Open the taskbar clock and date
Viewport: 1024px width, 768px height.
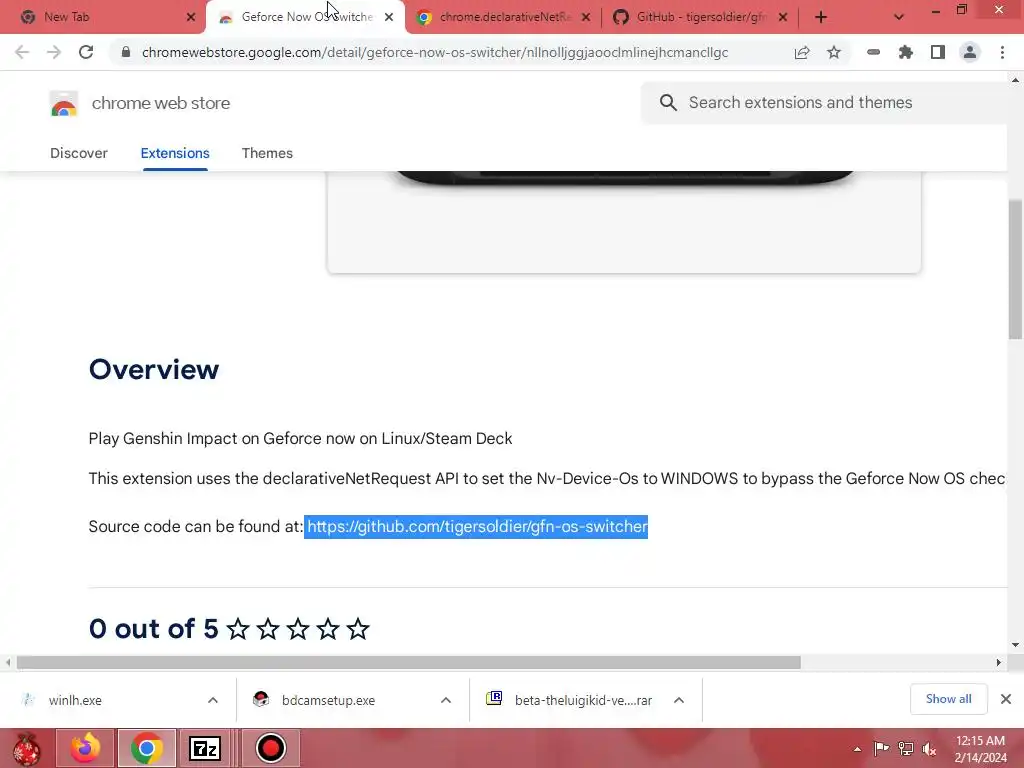click(980, 749)
